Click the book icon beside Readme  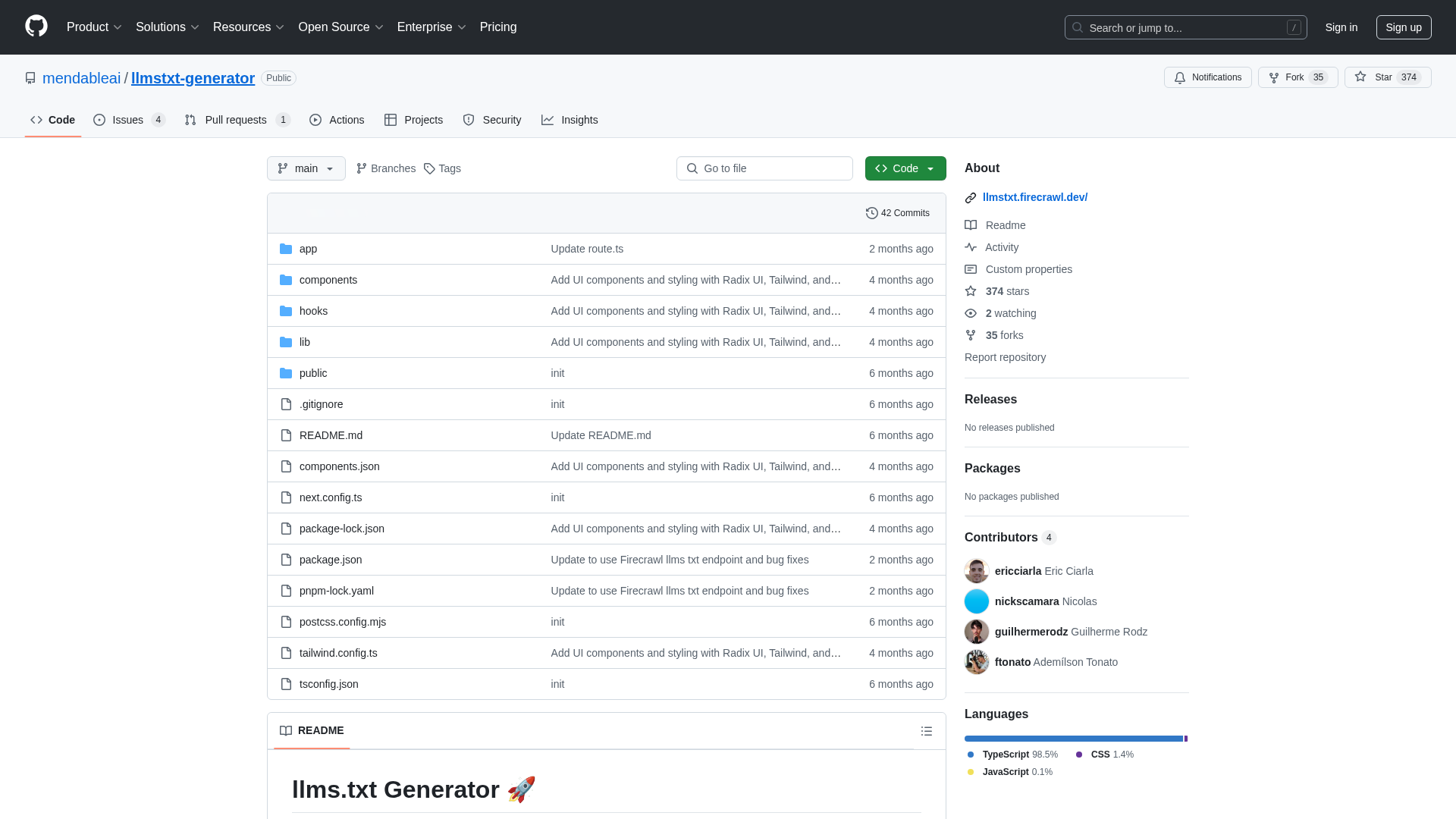[x=971, y=225]
